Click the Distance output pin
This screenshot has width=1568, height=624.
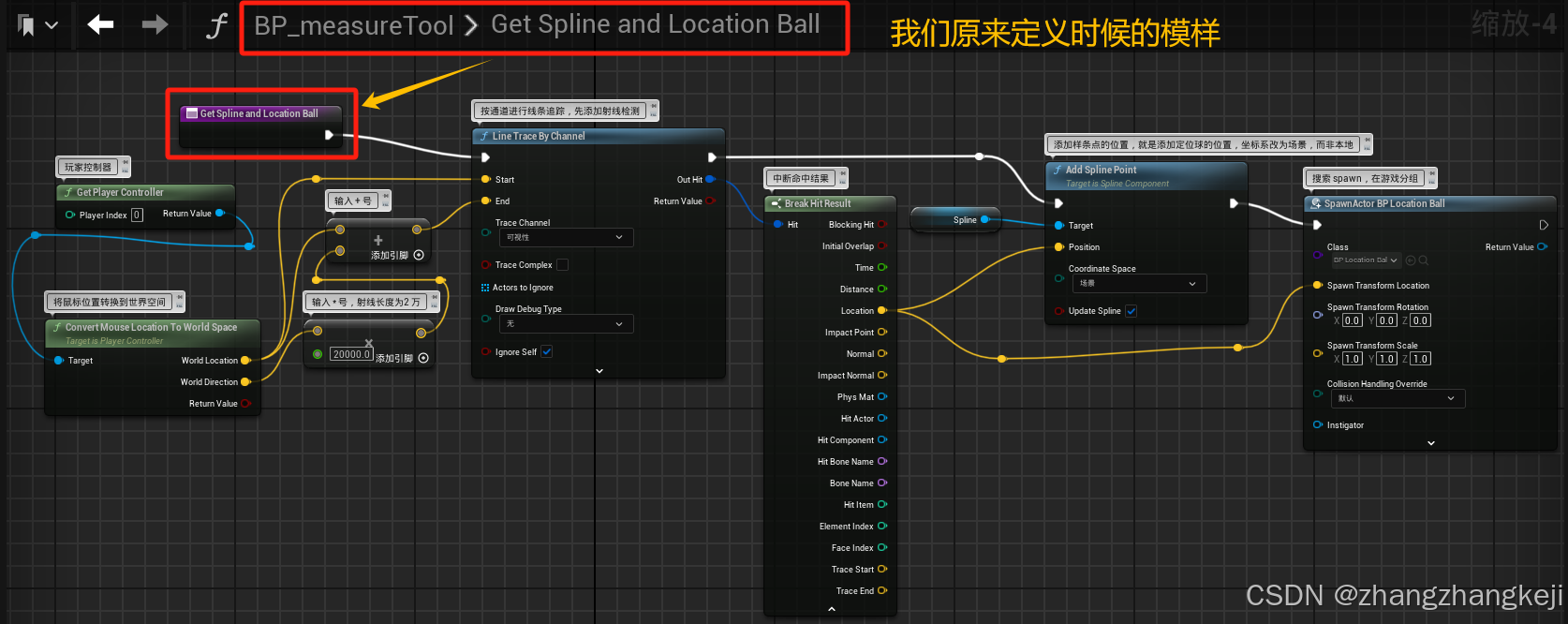pyautogui.click(x=881, y=290)
